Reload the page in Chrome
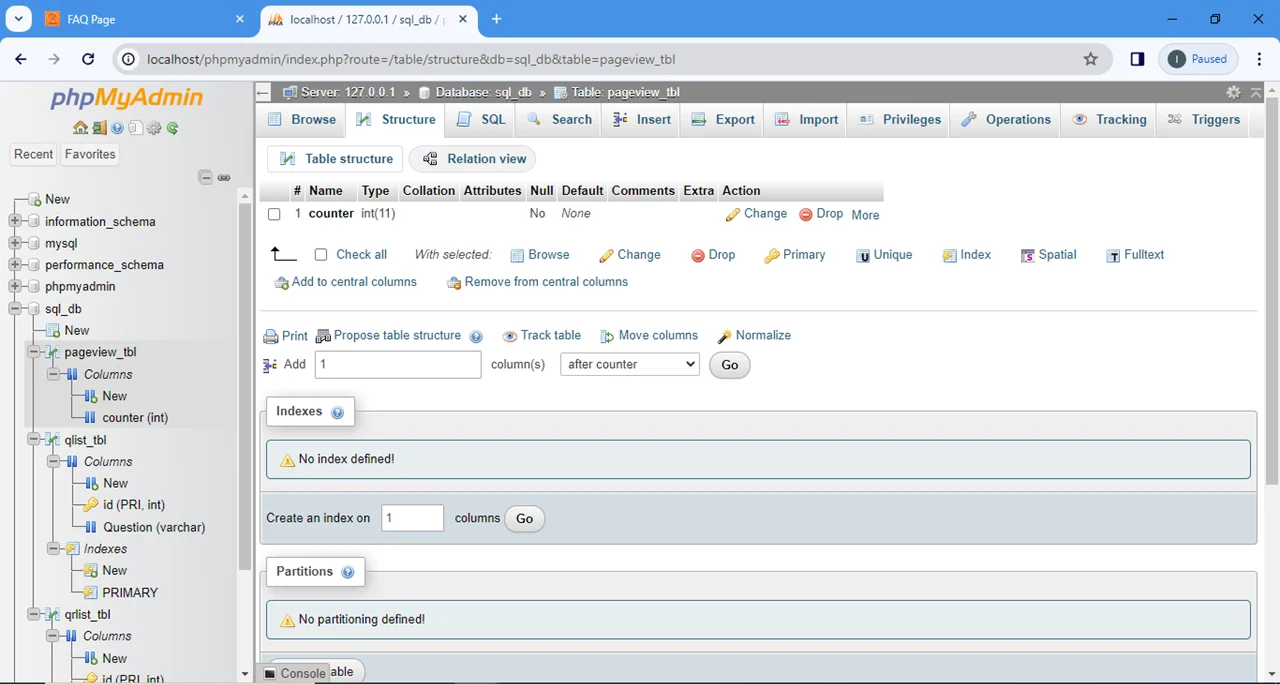 coord(88,59)
